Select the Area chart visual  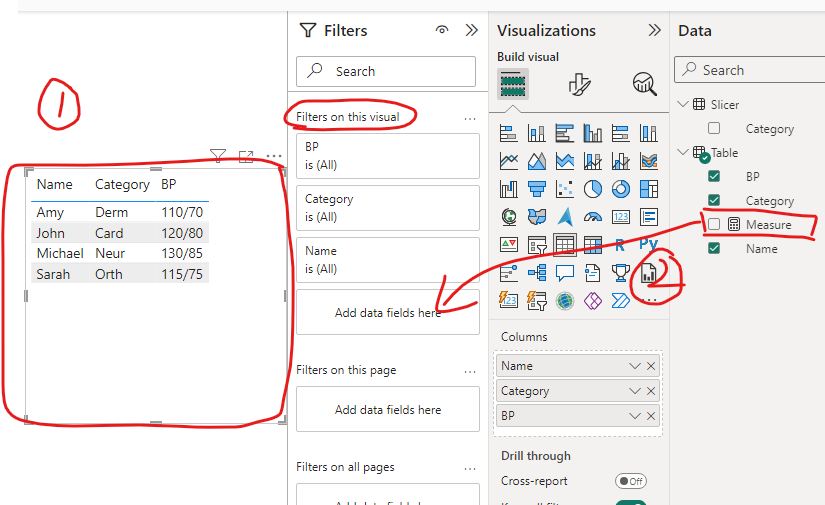(x=536, y=161)
